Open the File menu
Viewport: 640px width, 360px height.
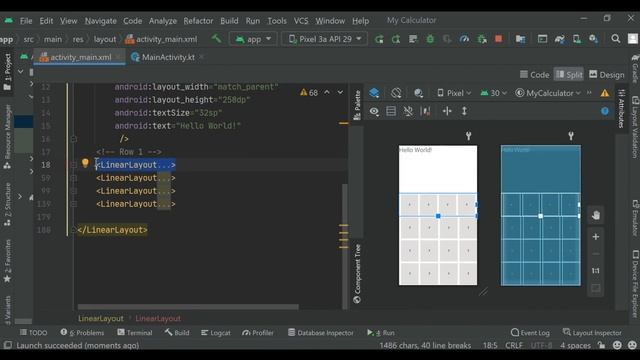[26, 20]
